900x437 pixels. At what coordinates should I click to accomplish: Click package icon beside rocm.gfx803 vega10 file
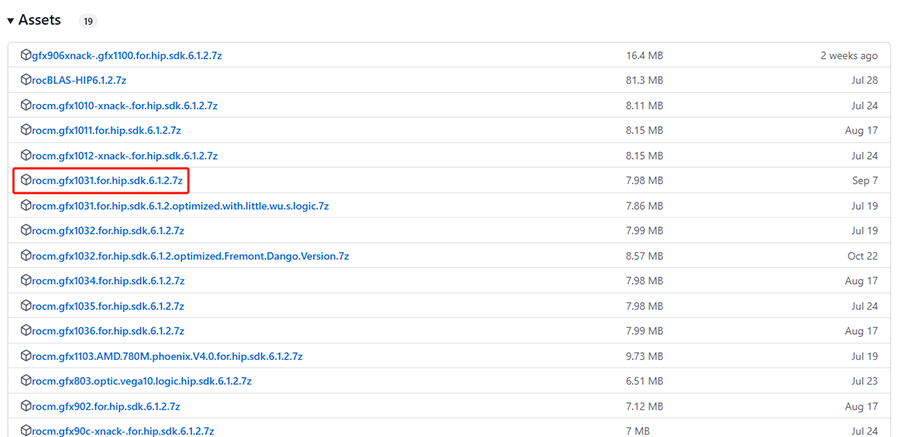click(26, 381)
